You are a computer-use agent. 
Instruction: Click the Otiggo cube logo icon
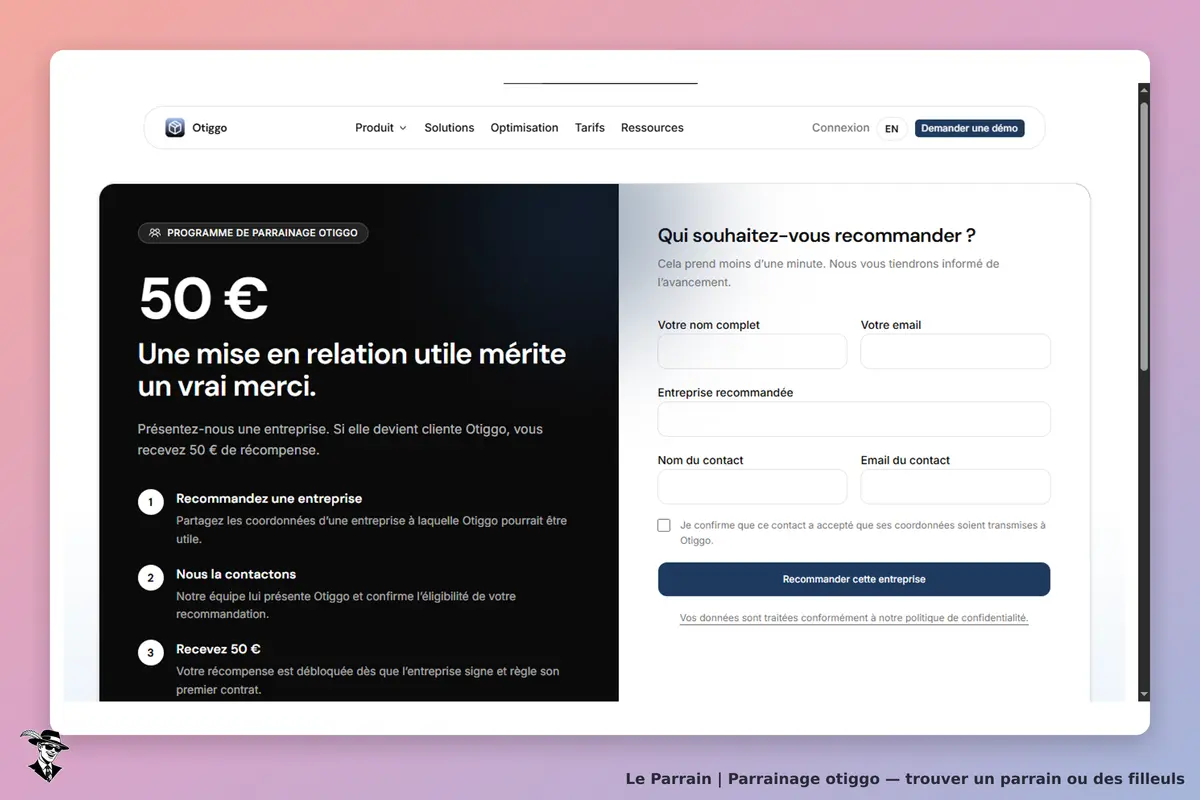click(175, 128)
